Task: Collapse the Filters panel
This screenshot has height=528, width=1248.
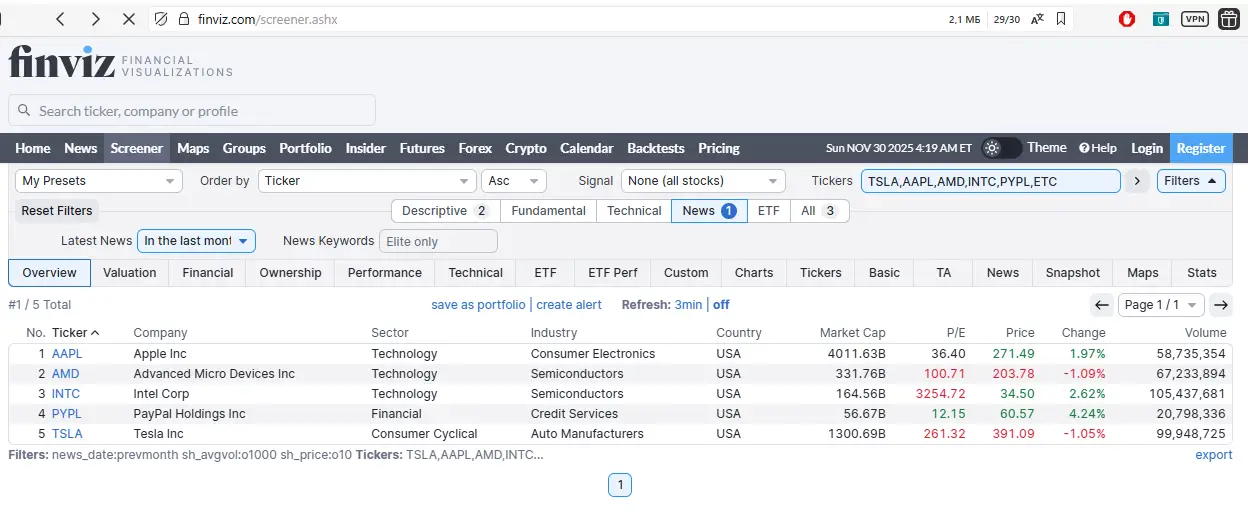Action: (1191, 181)
